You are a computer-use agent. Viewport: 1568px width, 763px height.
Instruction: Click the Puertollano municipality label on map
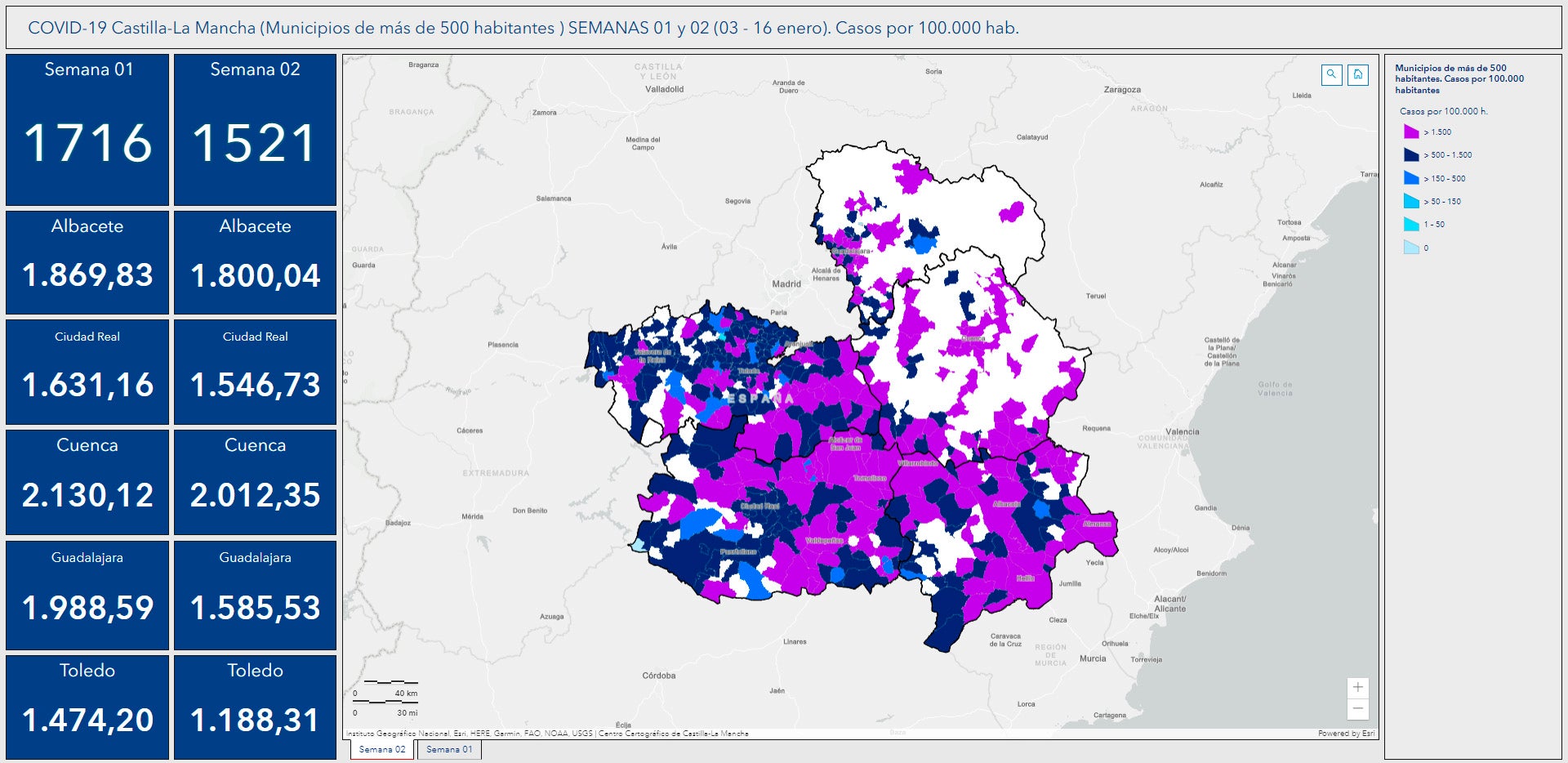point(738,551)
